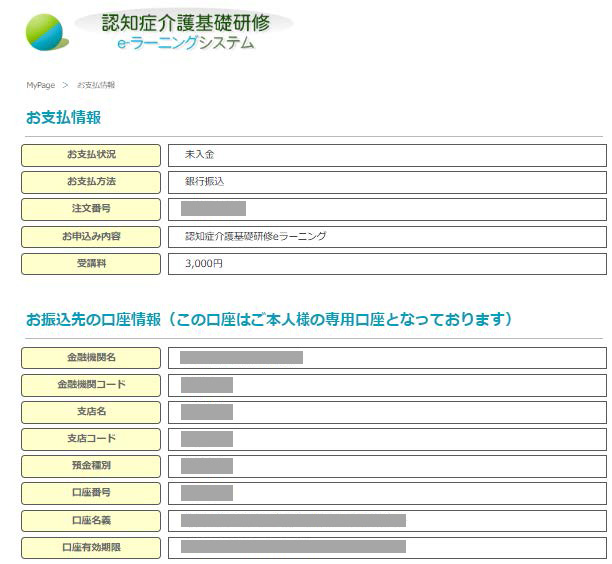The width and height of the screenshot is (612, 564).
Task: Click the green-blue globe logo icon
Action: [47, 32]
